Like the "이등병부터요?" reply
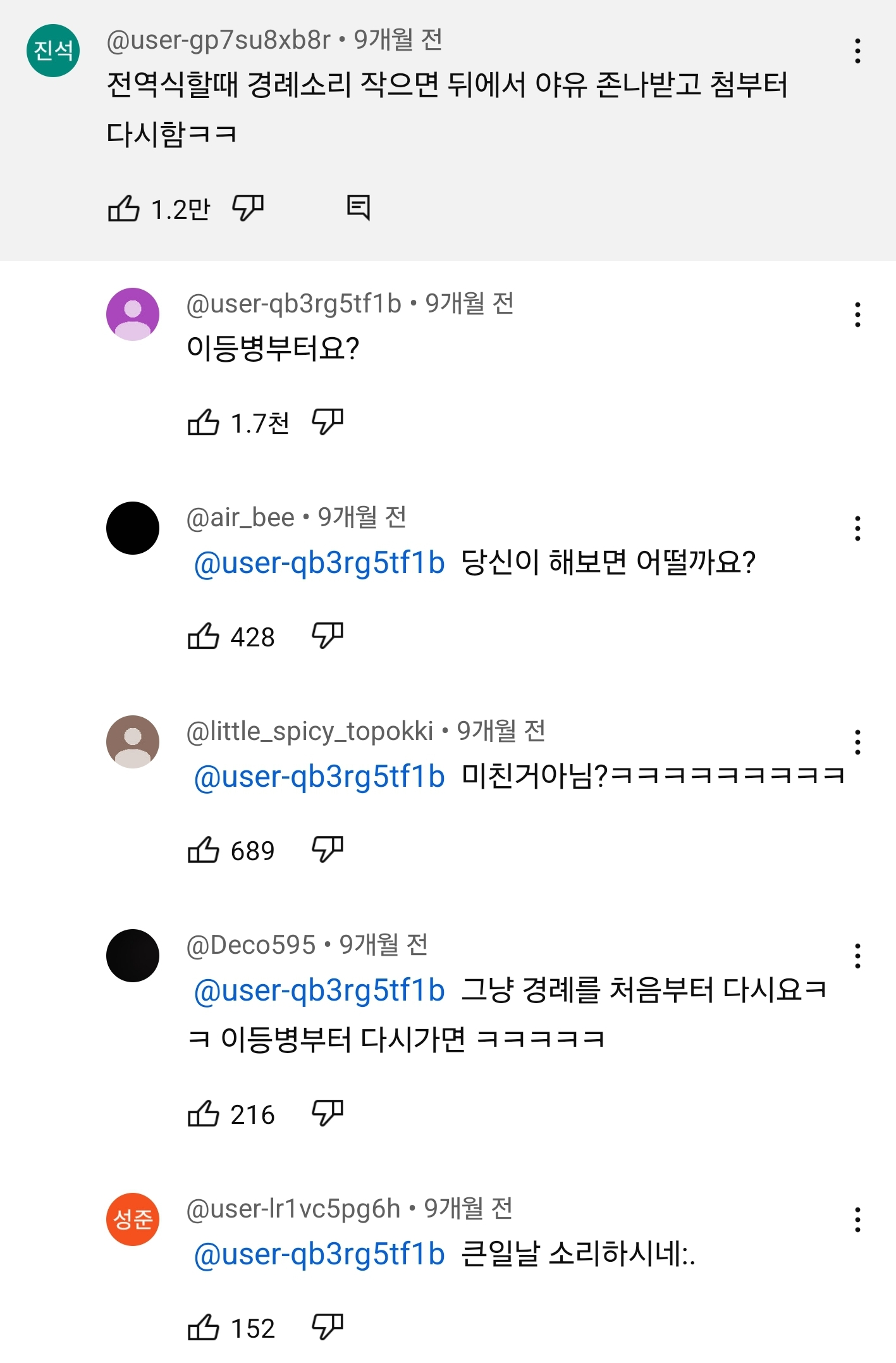Viewport: 896px width, 1363px height. point(204,422)
